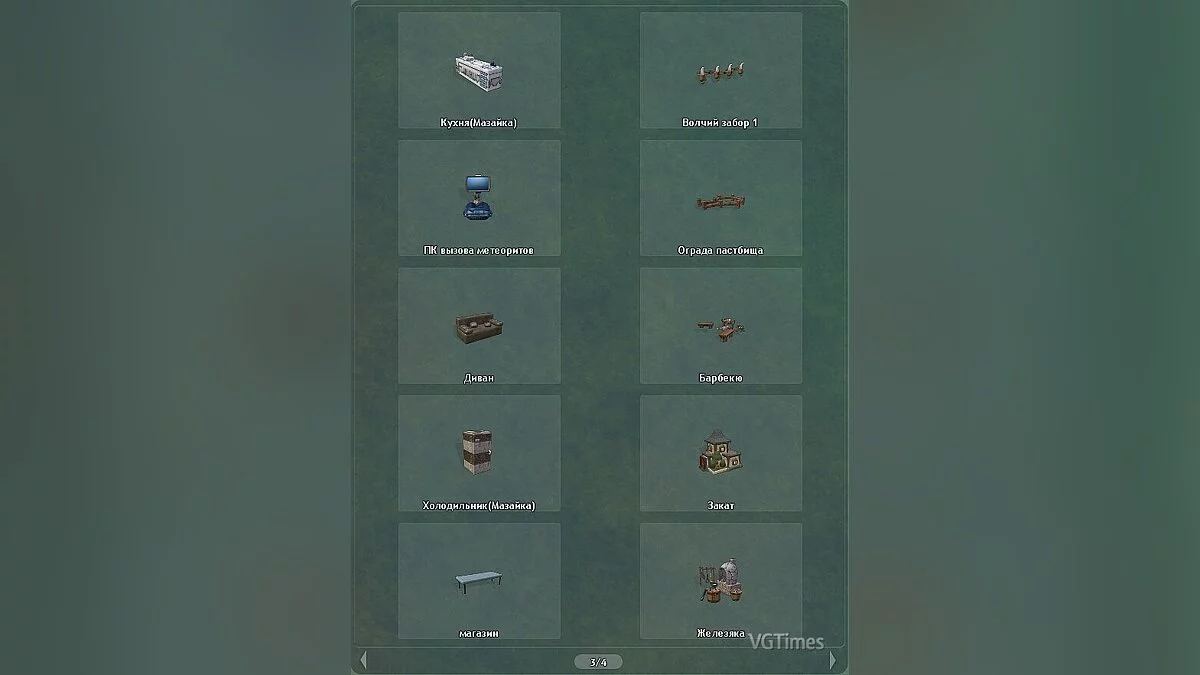Select the Закат house building icon
Image resolution: width=1200 pixels, height=675 pixels.
click(x=720, y=452)
